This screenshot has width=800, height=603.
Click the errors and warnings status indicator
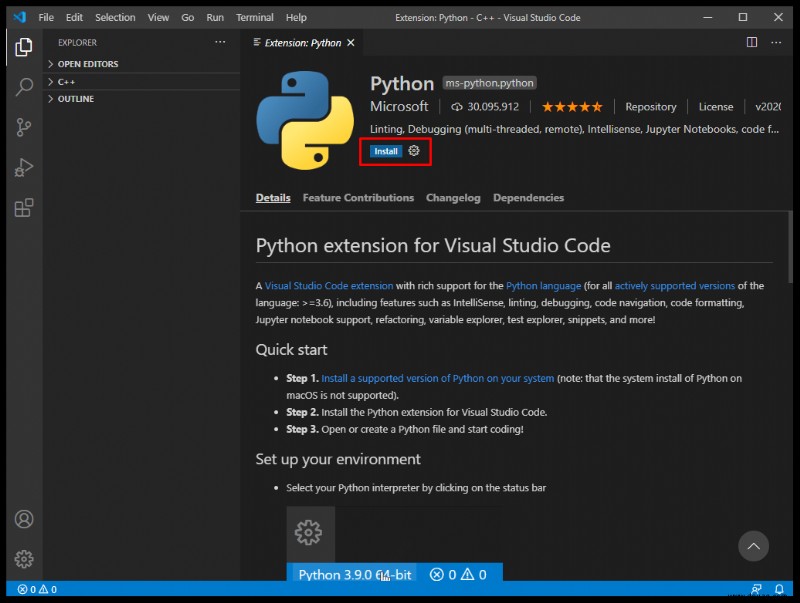[x=37, y=589]
